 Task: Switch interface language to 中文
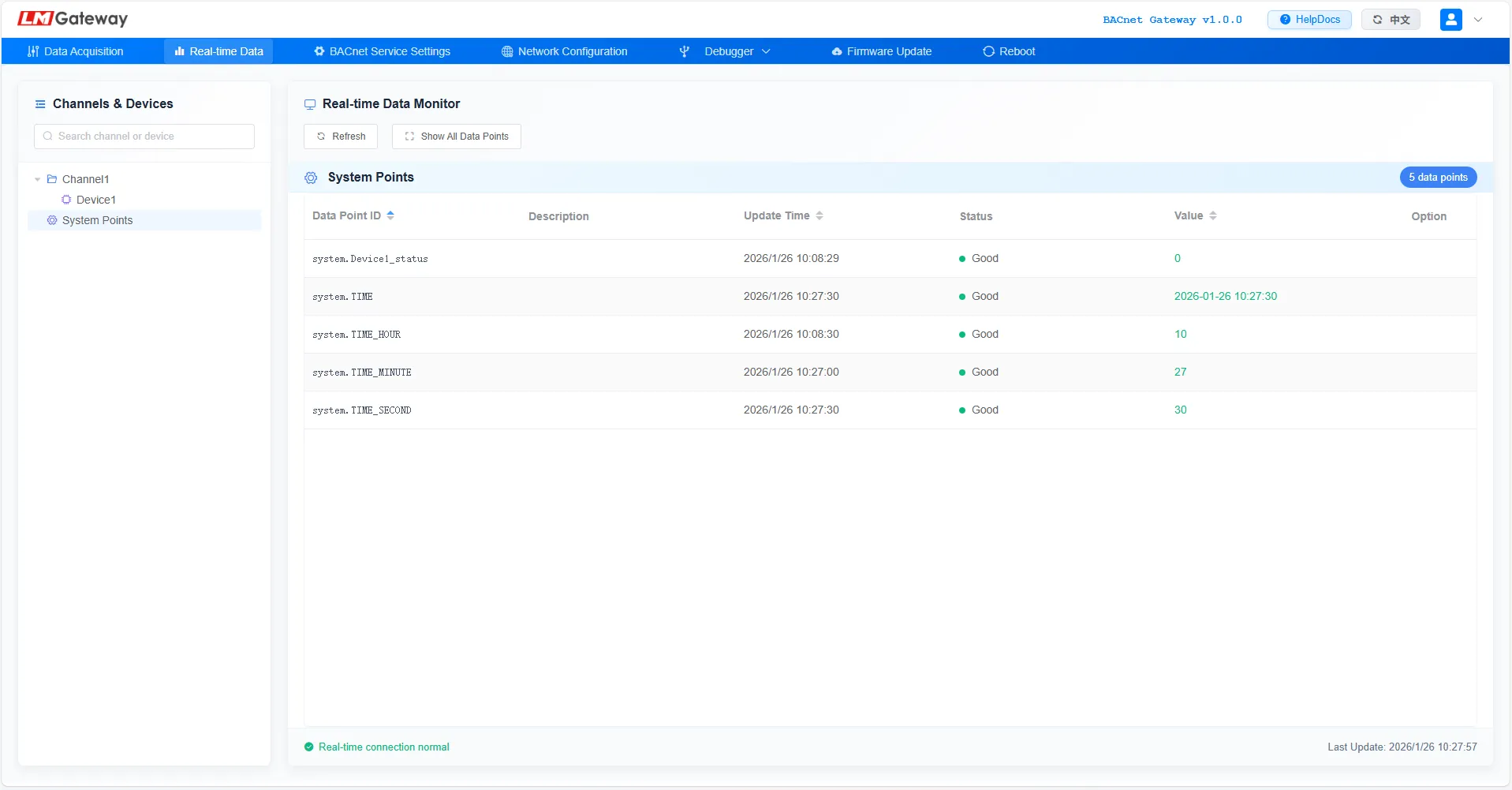click(x=1391, y=19)
